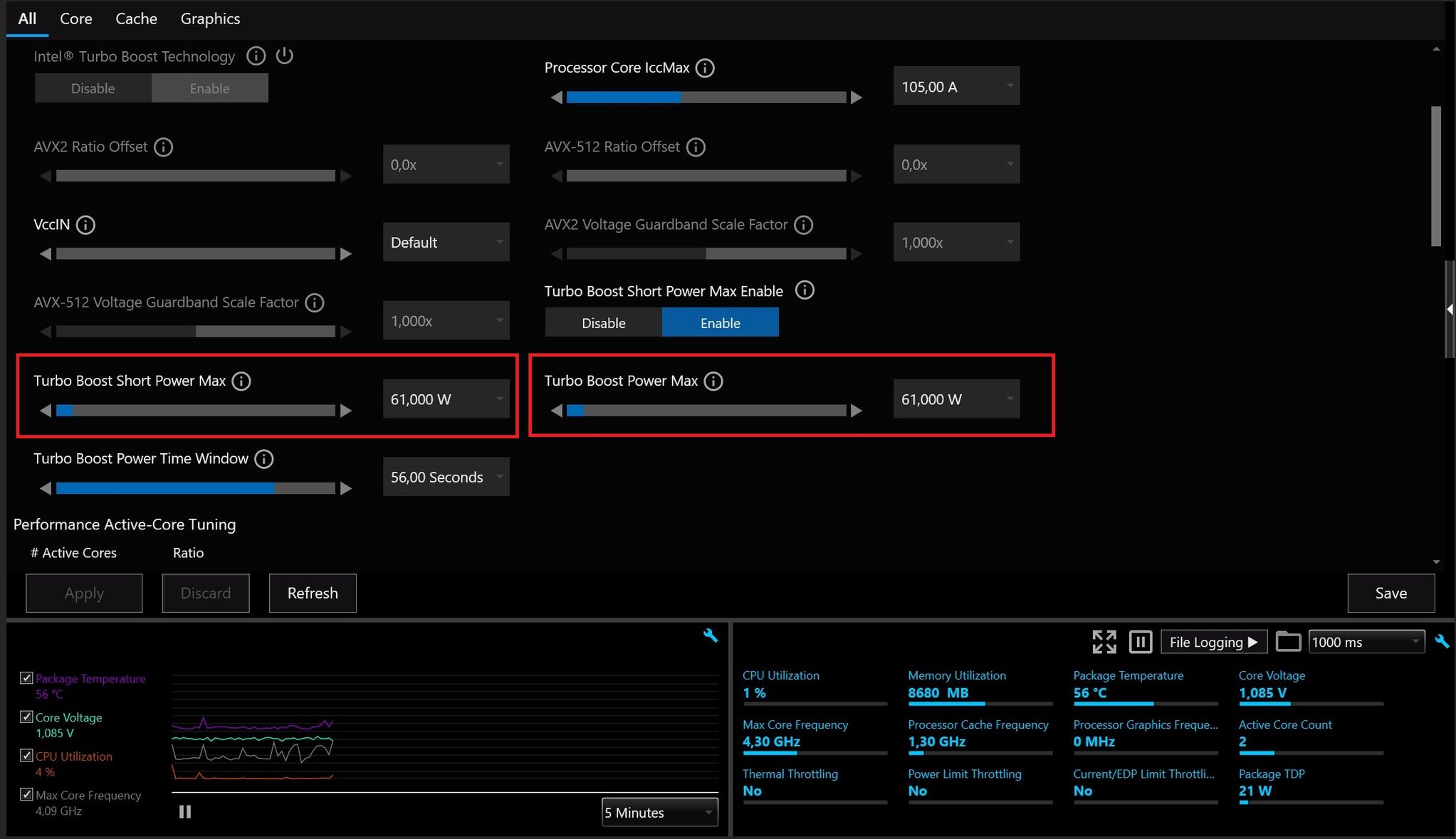Open Turbo Boost Power Max value dropdown
The image size is (1456, 839).
click(956, 399)
